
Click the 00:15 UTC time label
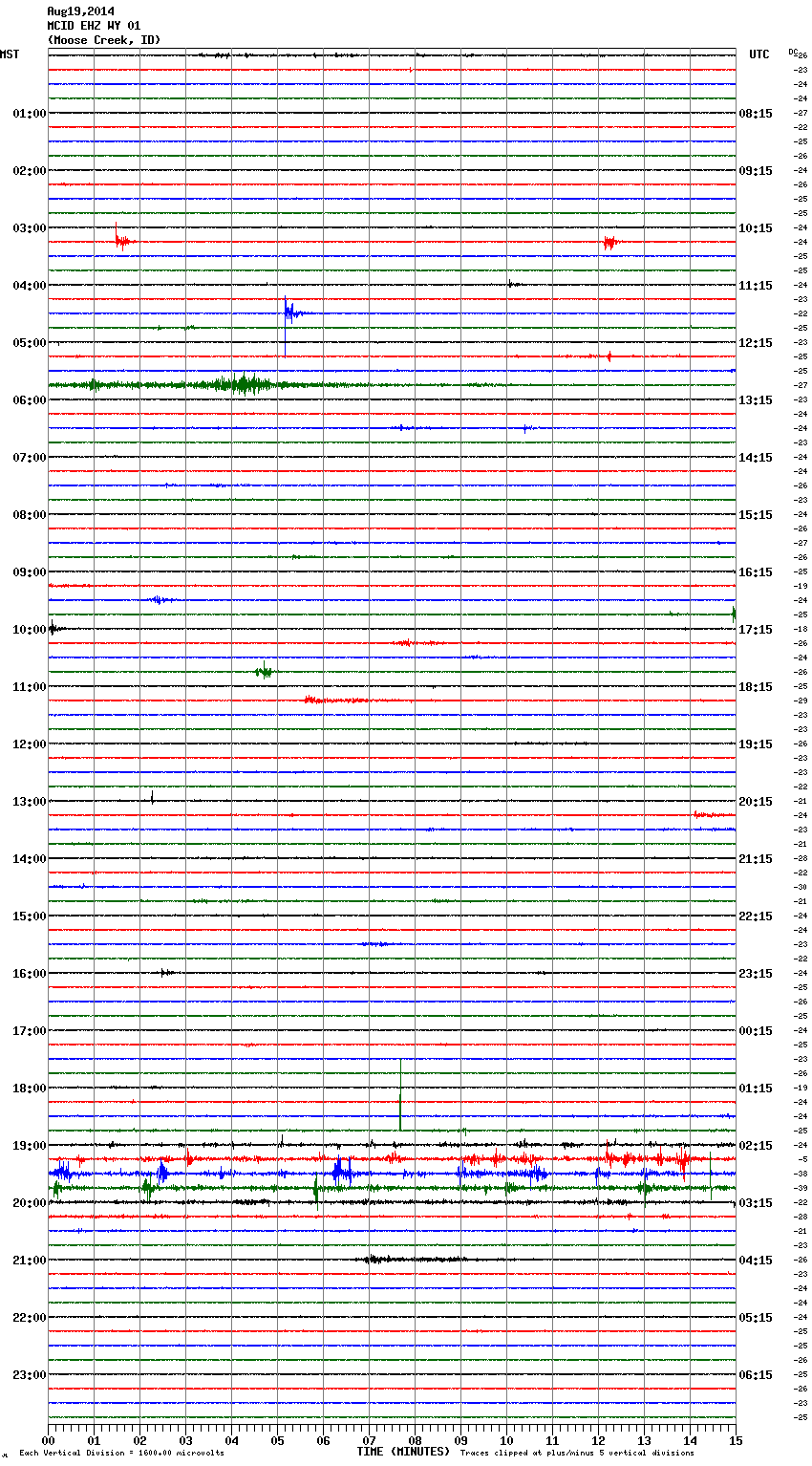click(756, 1031)
